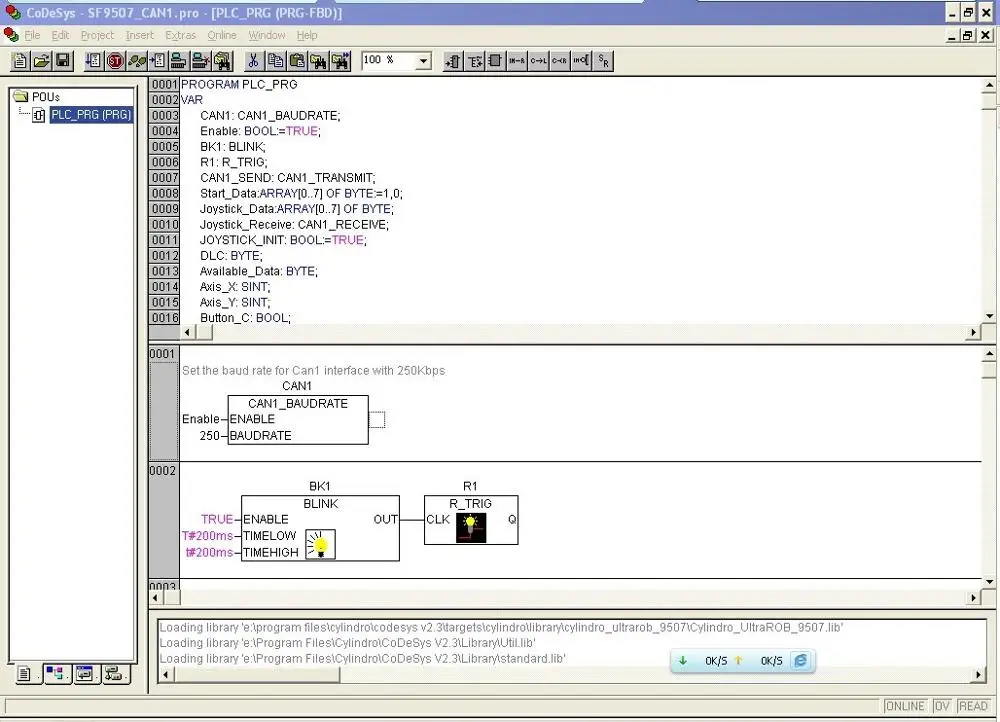Switch to the POUs tab at bottom left
Viewport: 1000px width, 722px height.
coord(24,674)
